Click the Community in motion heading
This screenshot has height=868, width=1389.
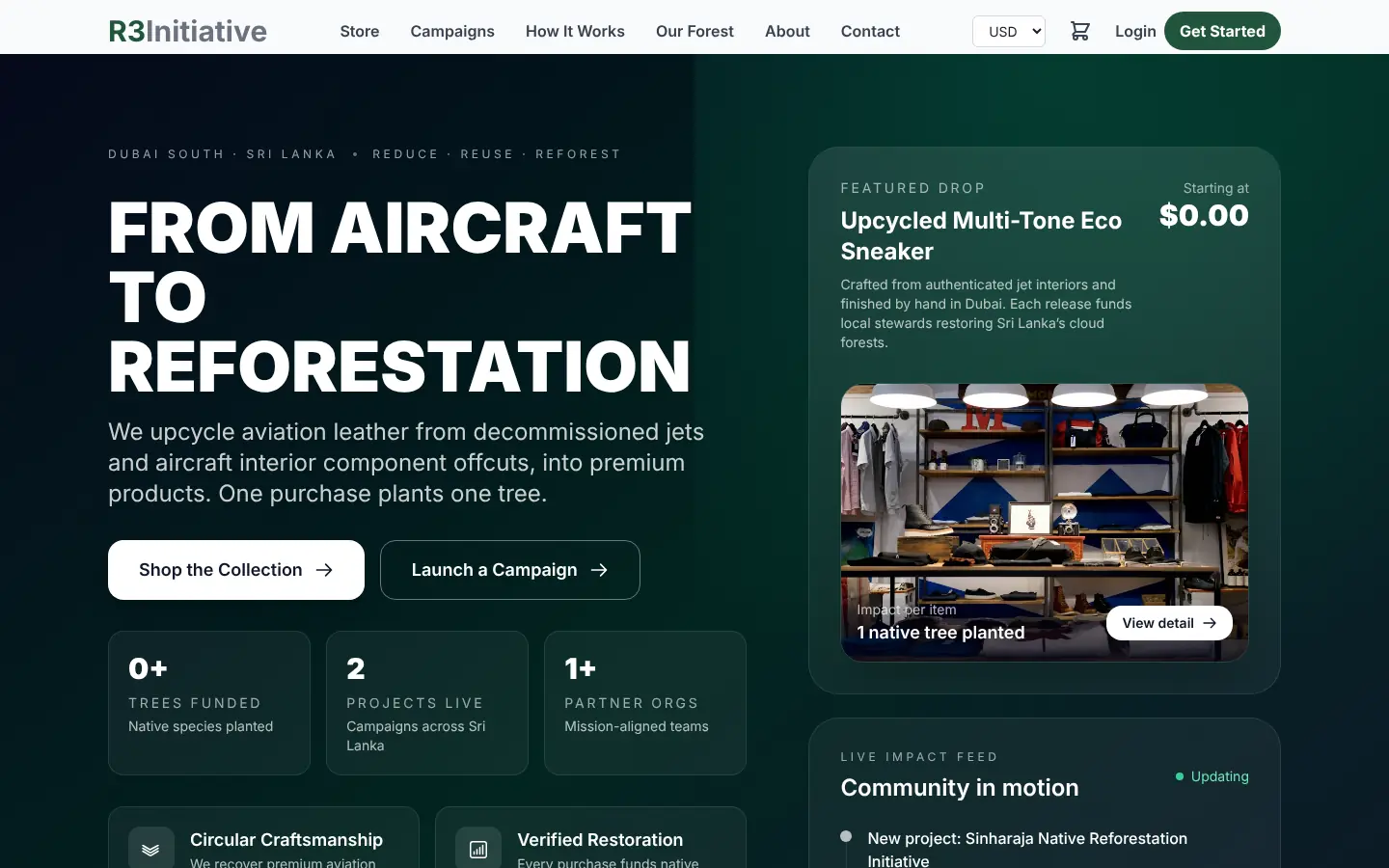960,787
